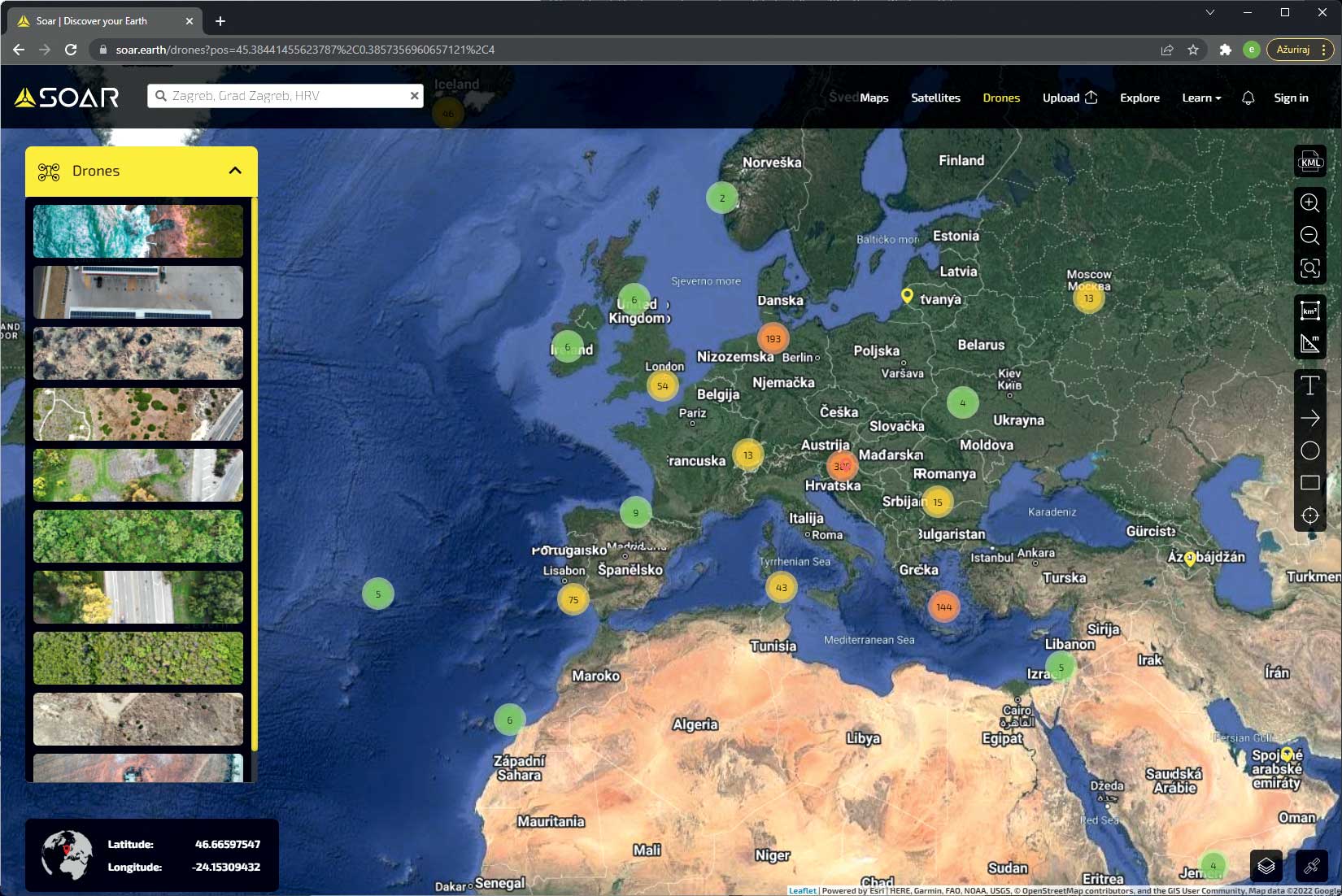Click the KML export icon
Image resolution: width=1342 pixels, height=896 pixels.
(1309, 161)
